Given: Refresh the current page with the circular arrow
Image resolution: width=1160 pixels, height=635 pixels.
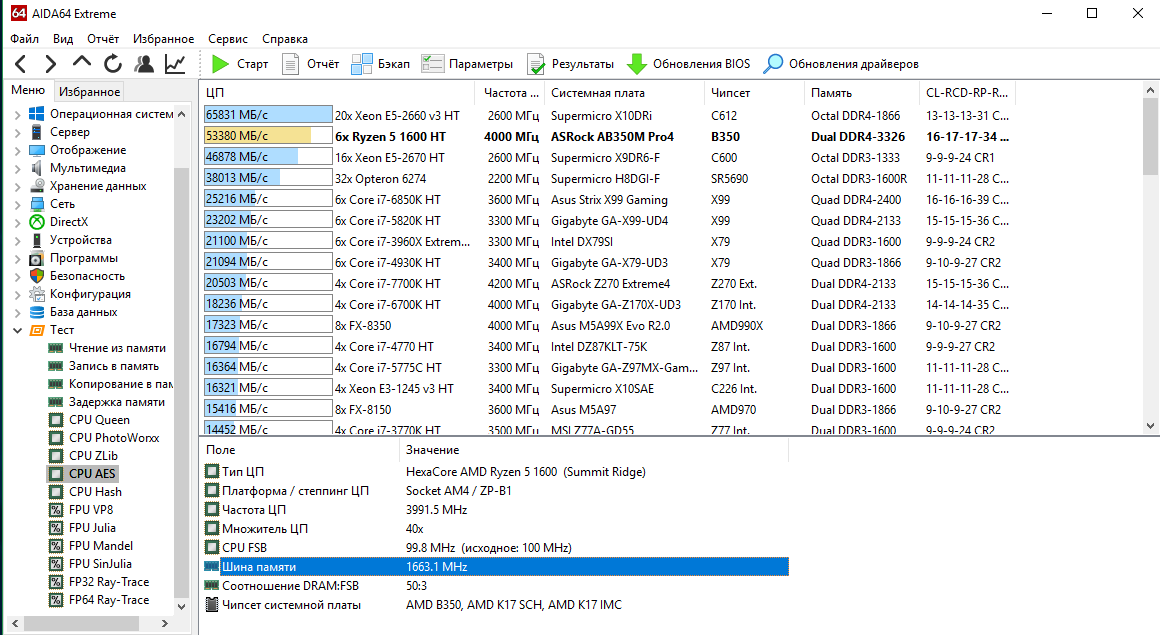Looking at the screenshot, I should coord(112,64).
